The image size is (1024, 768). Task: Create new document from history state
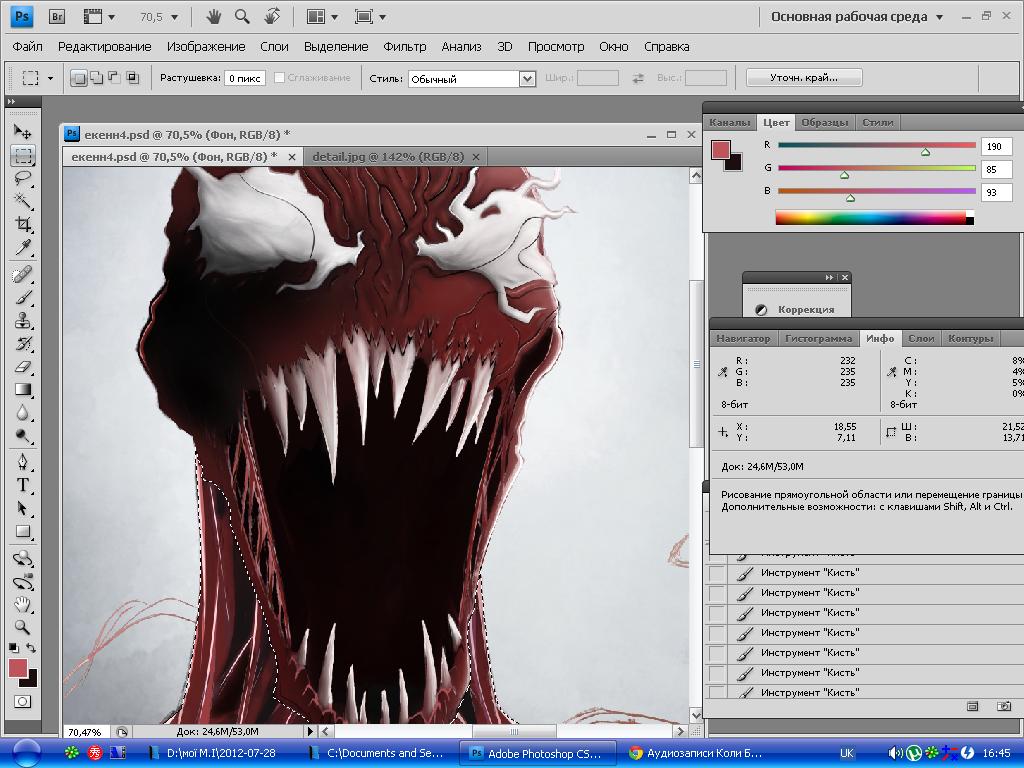972,706
